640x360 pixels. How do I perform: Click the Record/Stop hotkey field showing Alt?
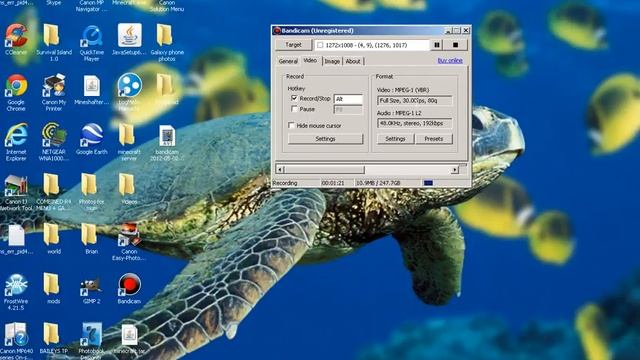click(x=348, y=99)
